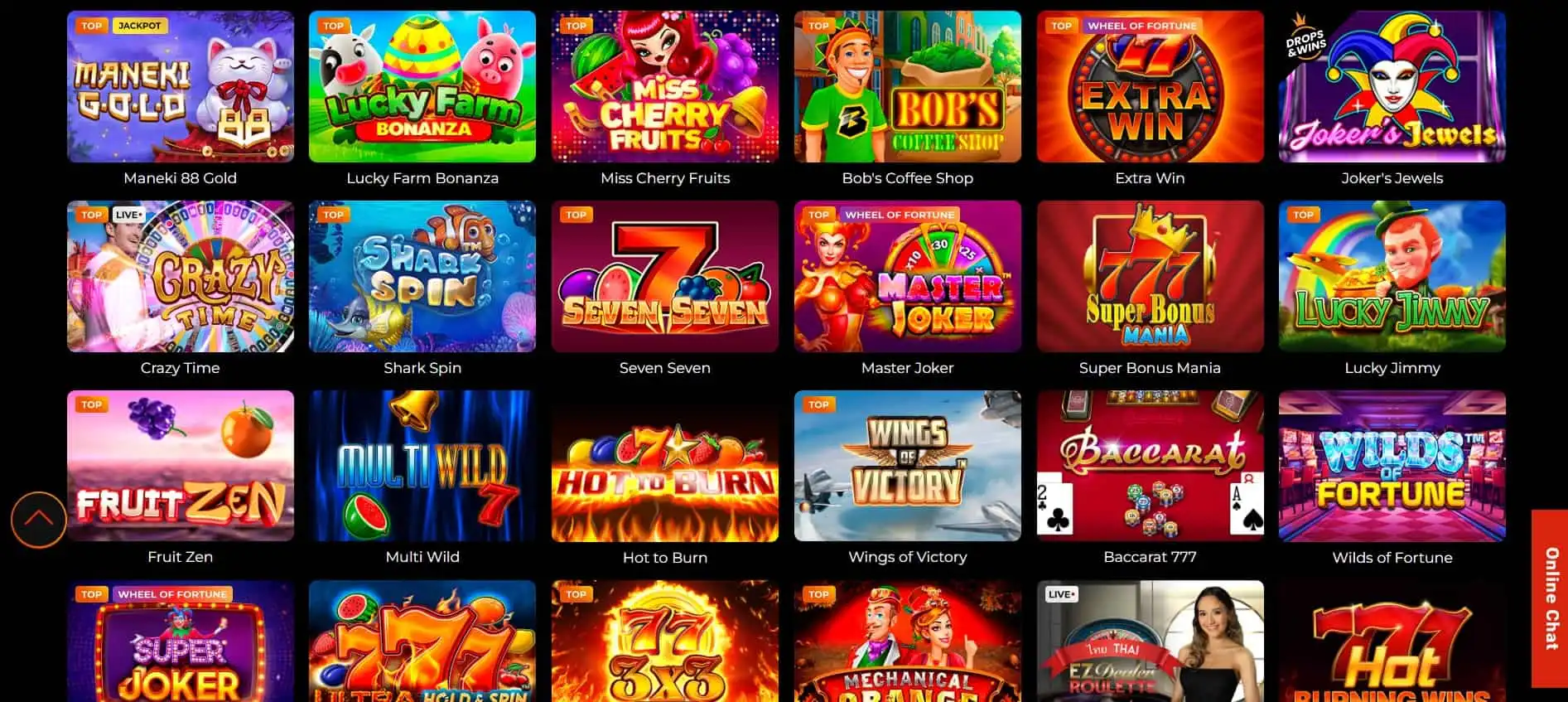Open Bob's Coffee Shop game tile
Viewport: 1568px width, 702px height.
coord(908,86)
